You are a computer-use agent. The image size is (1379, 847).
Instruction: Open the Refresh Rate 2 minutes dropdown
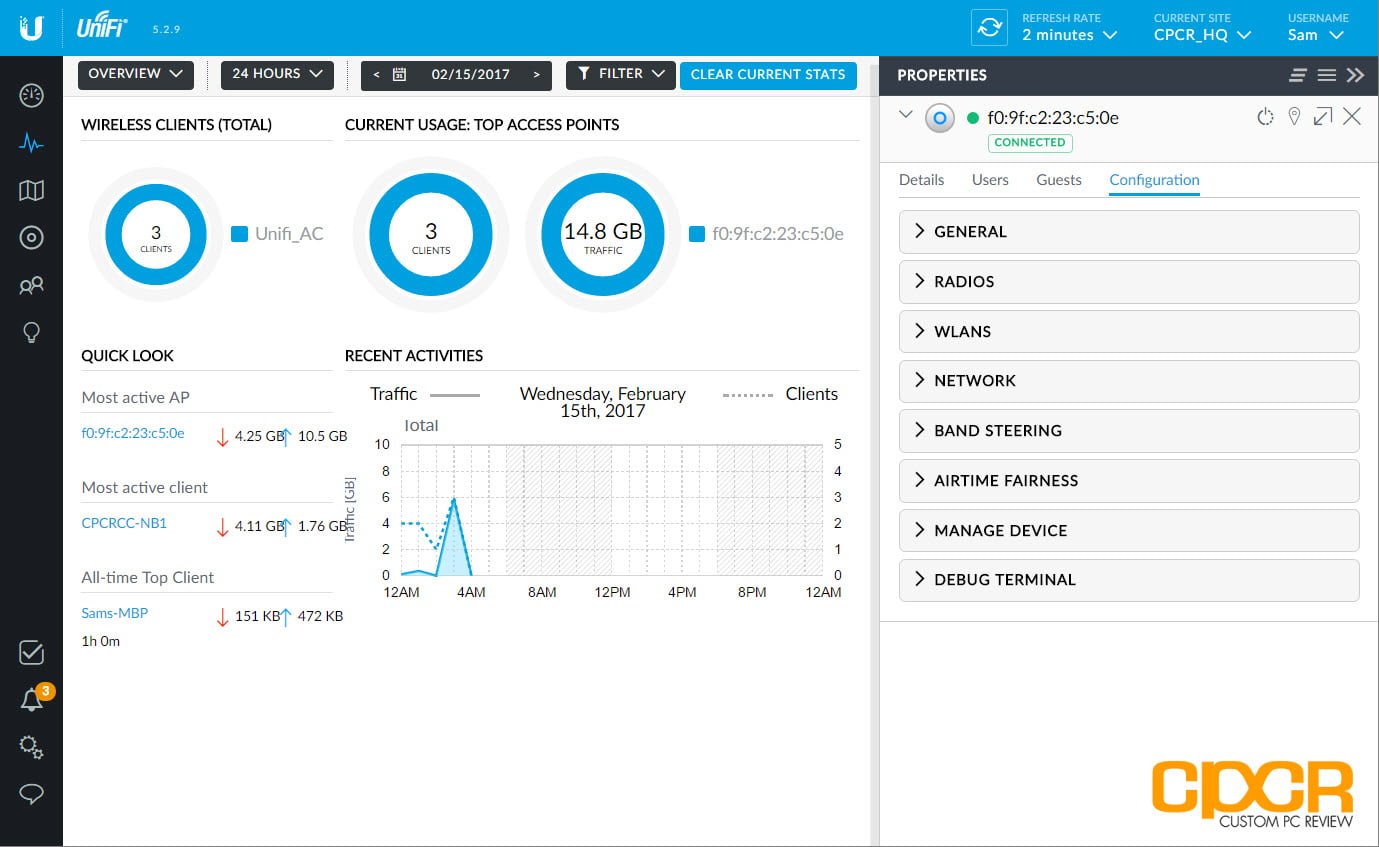(x=1069, y=35)
